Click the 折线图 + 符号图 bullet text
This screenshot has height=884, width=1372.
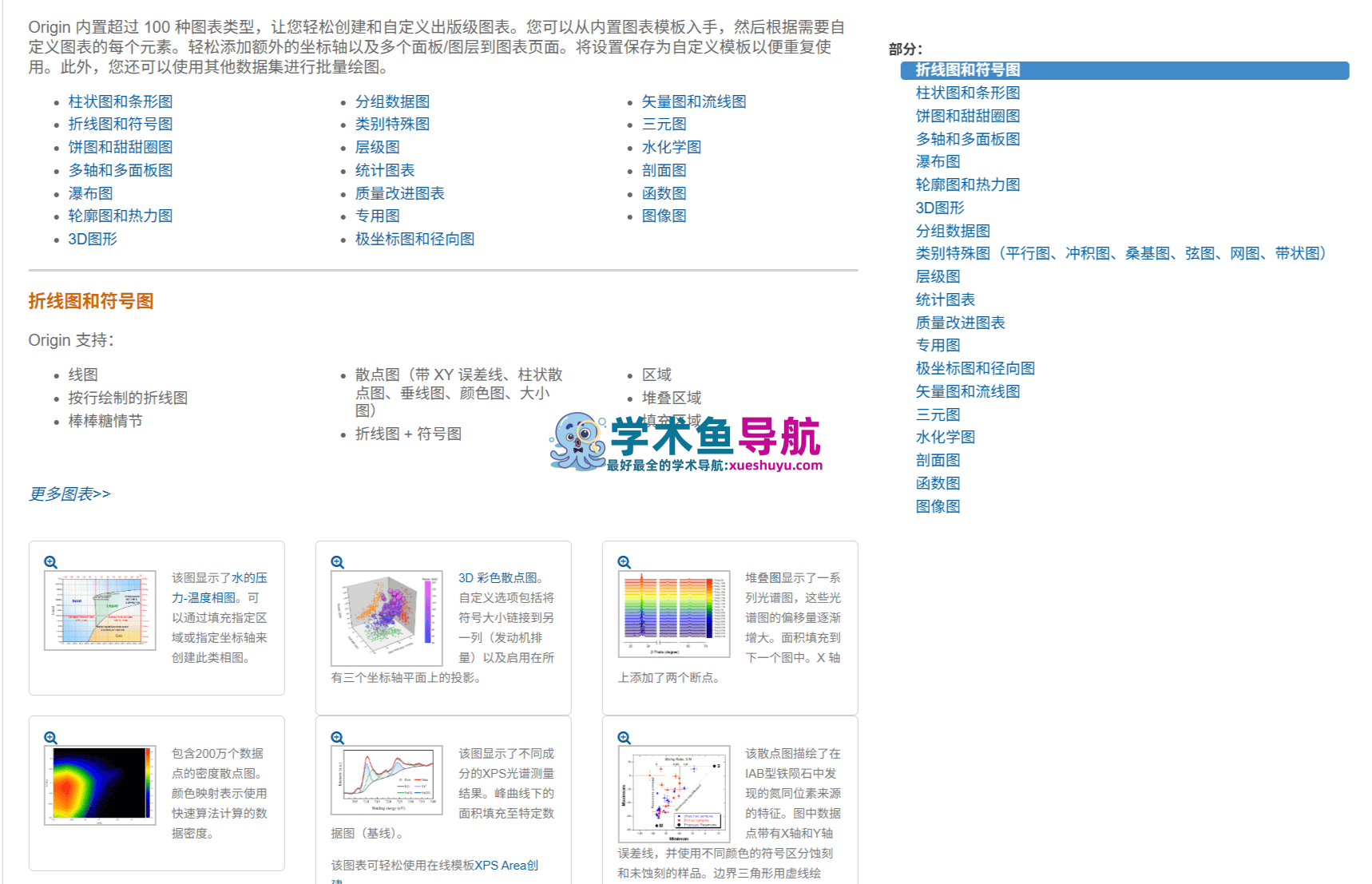[409, 434]
